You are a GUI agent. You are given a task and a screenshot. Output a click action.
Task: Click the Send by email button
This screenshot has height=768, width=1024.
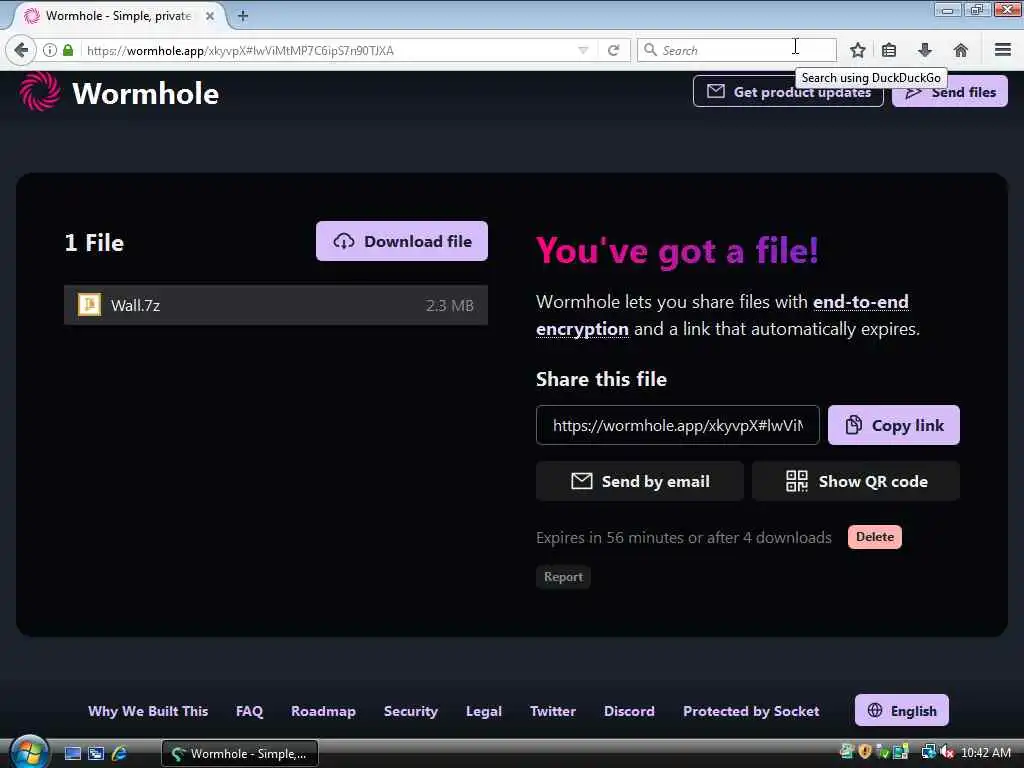[x=639, y=481]
